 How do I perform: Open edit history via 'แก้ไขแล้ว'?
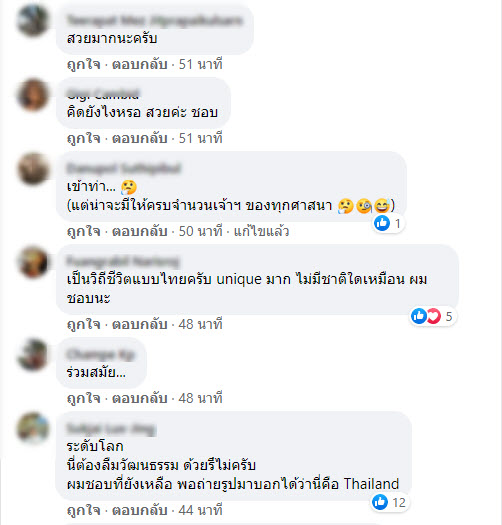coord(261,231)
